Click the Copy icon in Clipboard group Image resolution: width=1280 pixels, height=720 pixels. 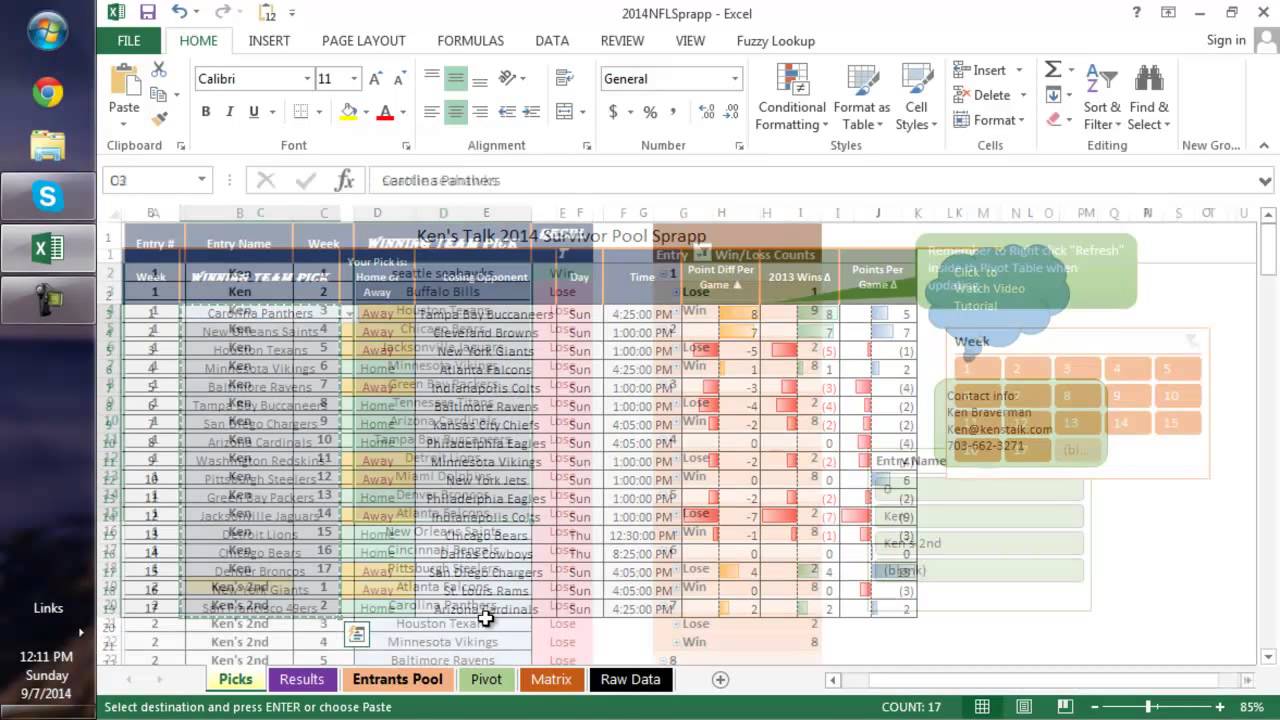158,94
